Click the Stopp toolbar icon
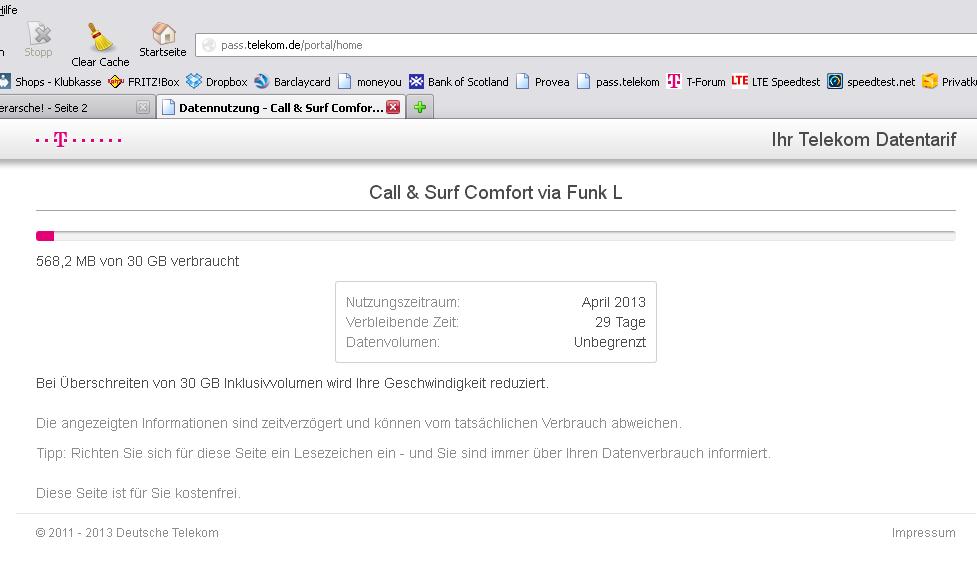Viewport: 977px width, 562px height. pyautogui.click(x=39, y=40)
